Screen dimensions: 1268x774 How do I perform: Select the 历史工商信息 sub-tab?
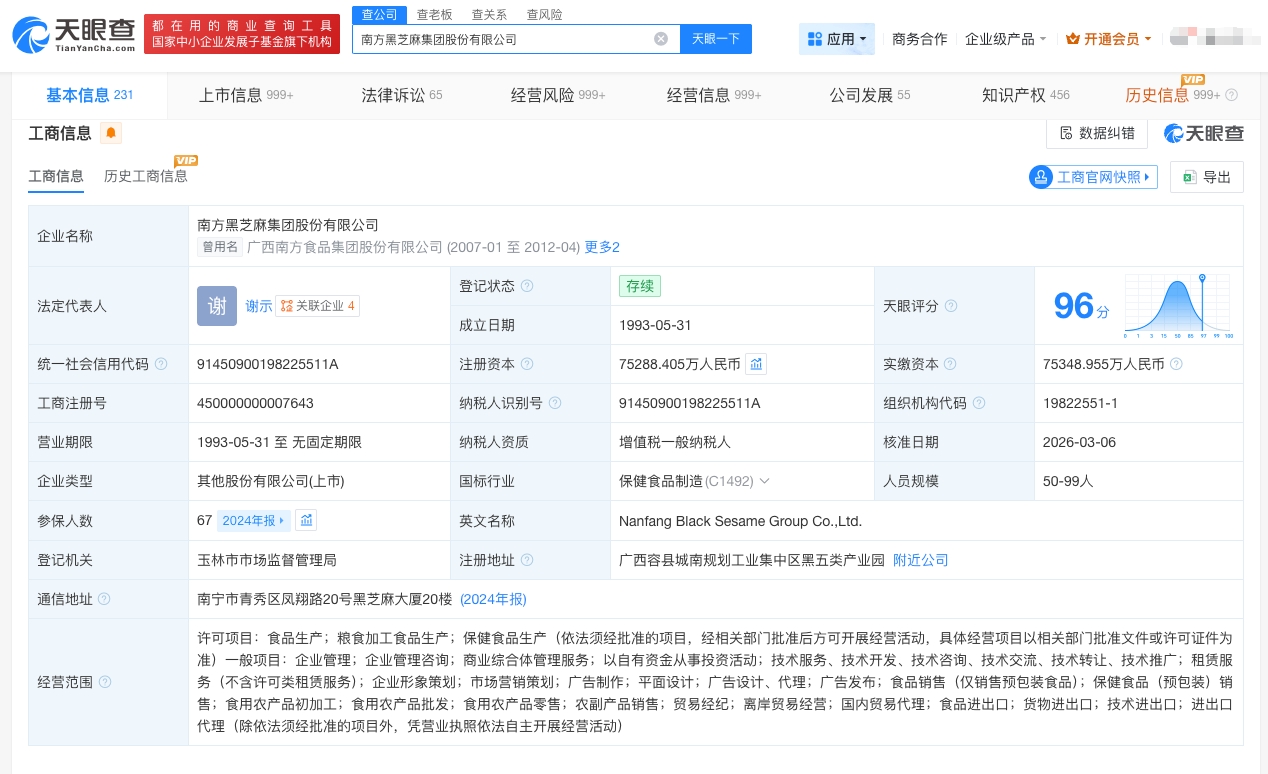pos(146,176)
